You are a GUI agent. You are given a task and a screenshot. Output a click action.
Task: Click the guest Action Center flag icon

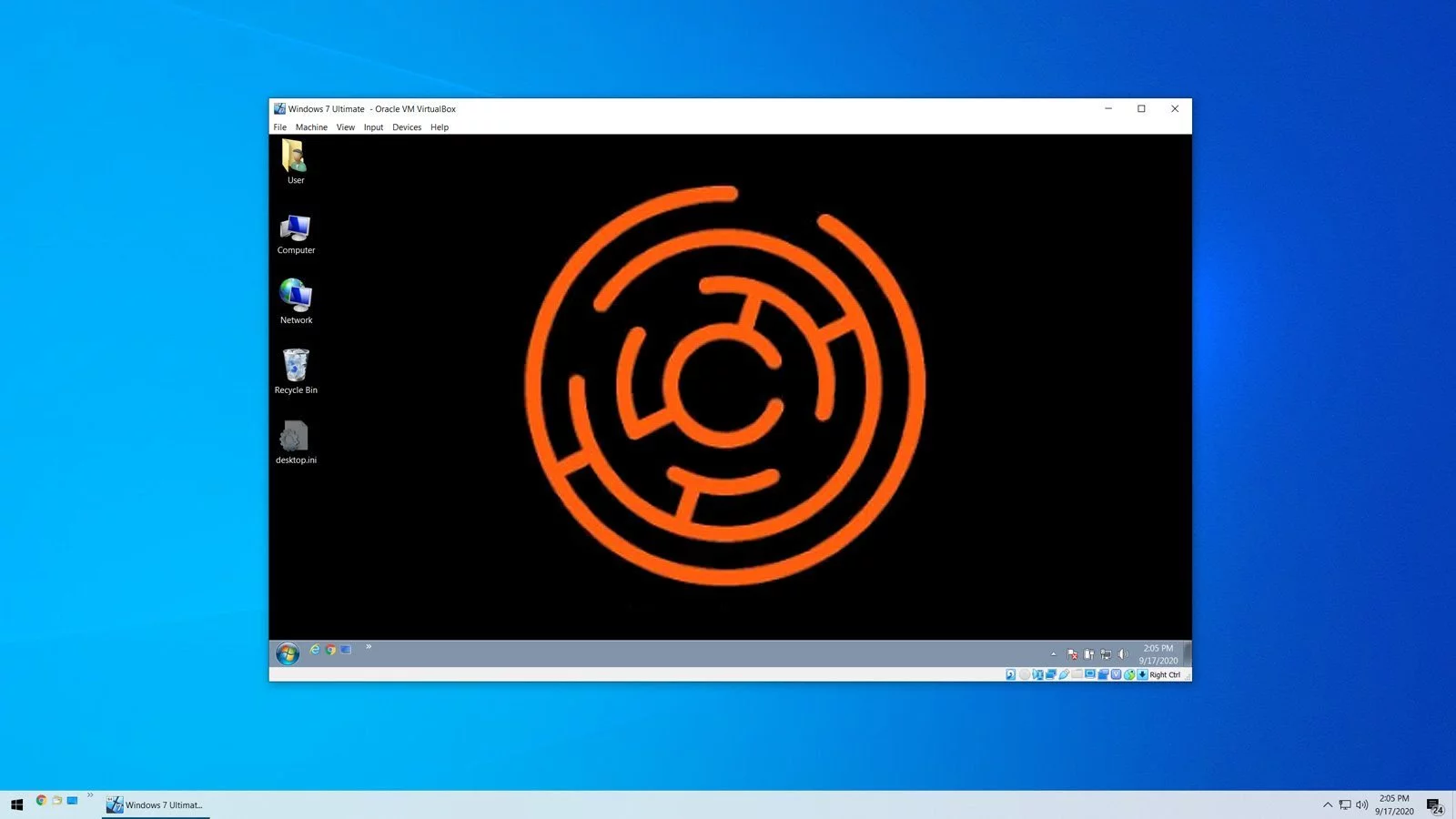pos(1072,654)
